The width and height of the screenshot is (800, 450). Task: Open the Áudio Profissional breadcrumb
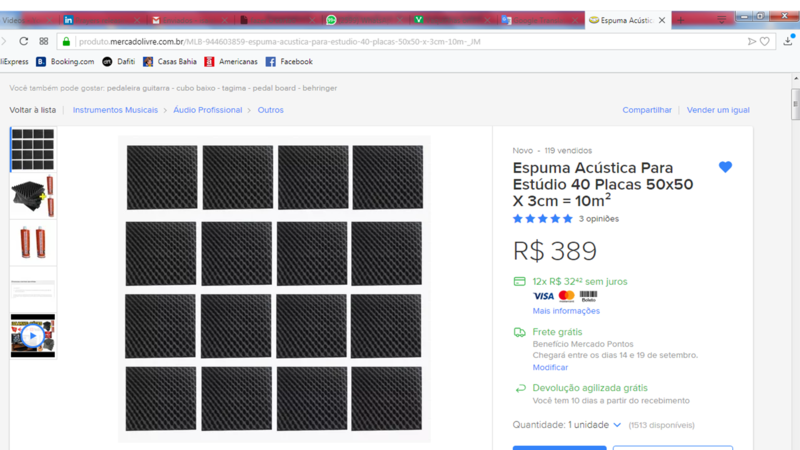tap(207, 110)
